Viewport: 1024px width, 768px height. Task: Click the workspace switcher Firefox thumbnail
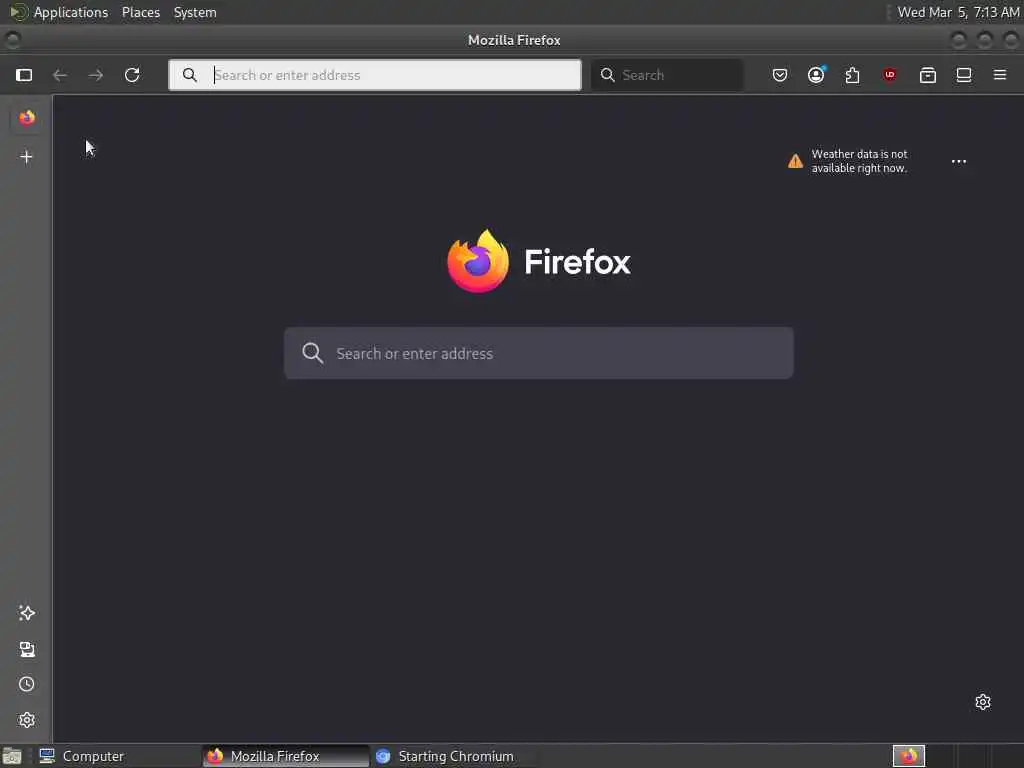click(x=909, y=756)
